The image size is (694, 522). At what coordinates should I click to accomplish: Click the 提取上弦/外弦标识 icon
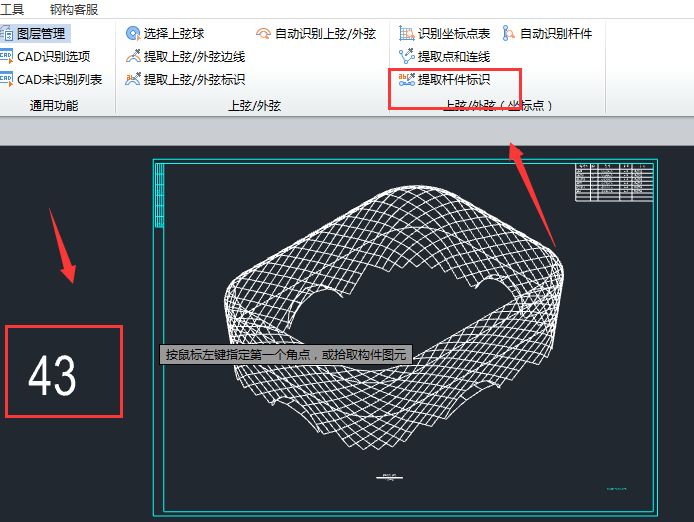(133, 79)
